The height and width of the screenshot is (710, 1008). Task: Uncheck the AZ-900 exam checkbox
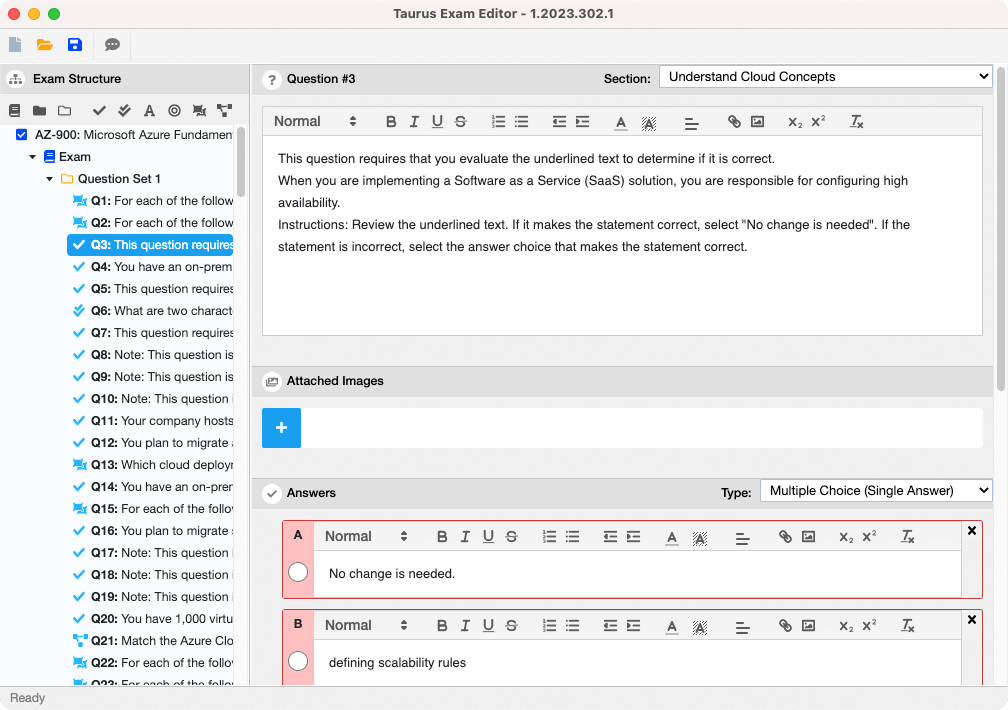pyautogui.click(x=22, y=135)
